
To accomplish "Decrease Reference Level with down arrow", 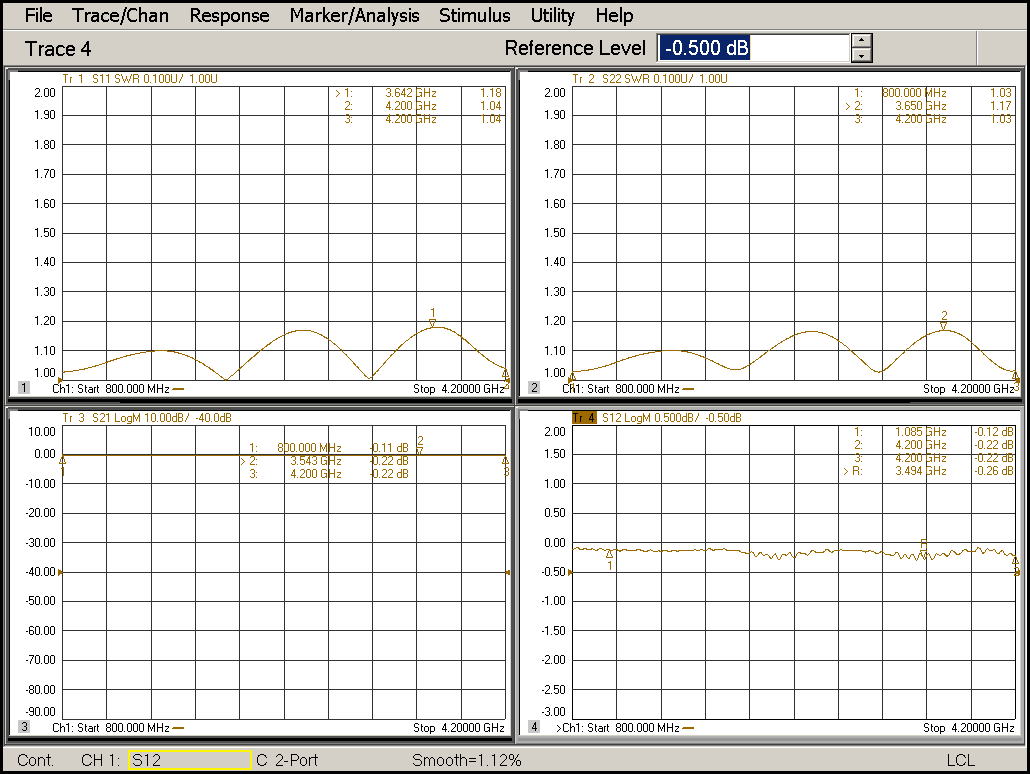I will click(862, 56).
